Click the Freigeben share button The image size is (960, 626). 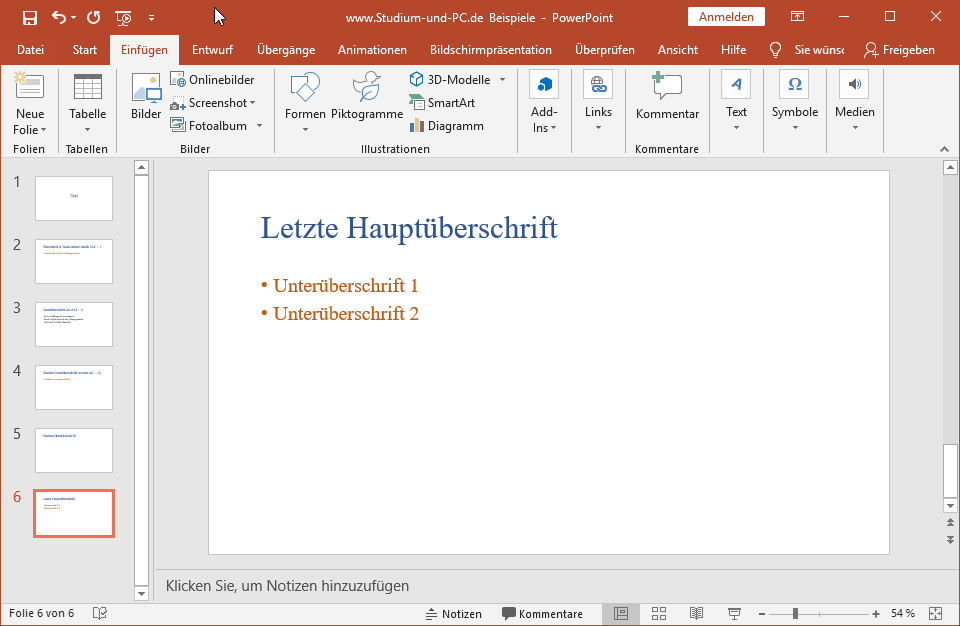click(x=899, y=50)
